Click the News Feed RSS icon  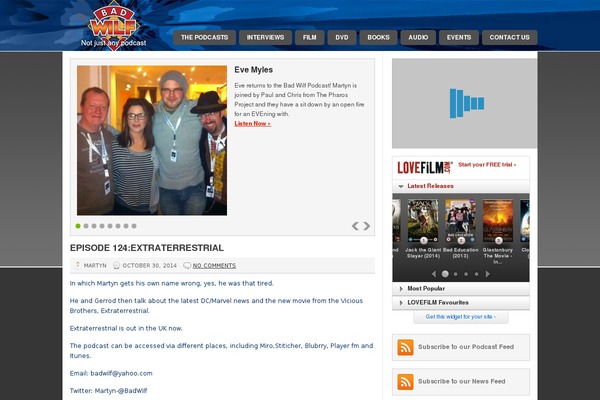pyautogui.click(x=405, y=382)
